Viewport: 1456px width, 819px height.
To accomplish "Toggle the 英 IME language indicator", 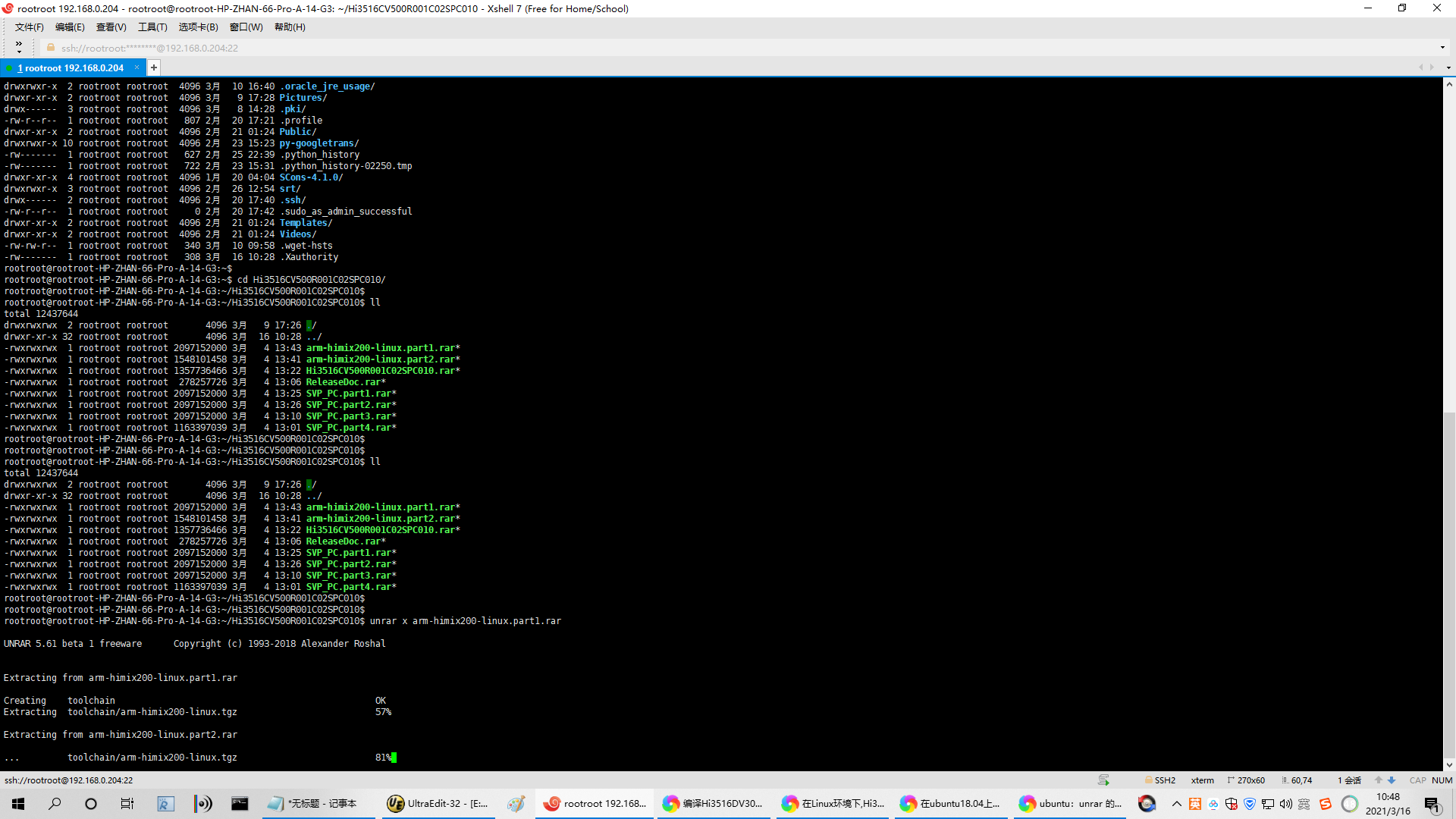I will click(x=1304, y=804).
